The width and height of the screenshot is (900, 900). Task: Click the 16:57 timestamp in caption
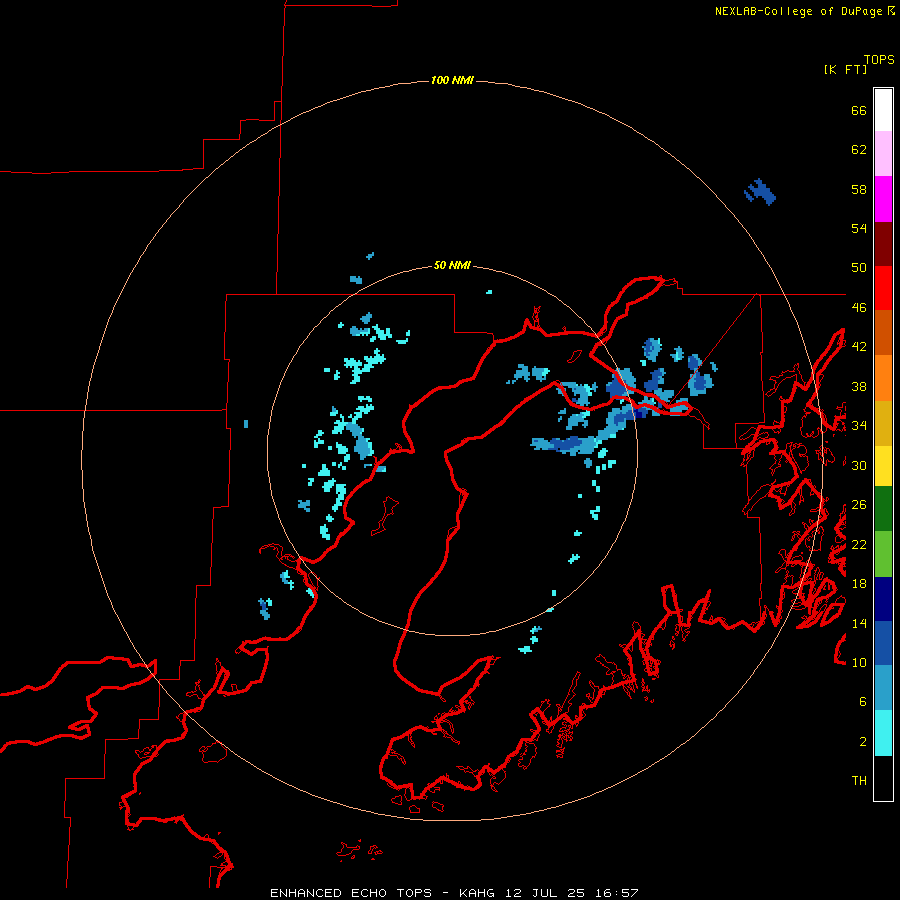tap(615, 893)
